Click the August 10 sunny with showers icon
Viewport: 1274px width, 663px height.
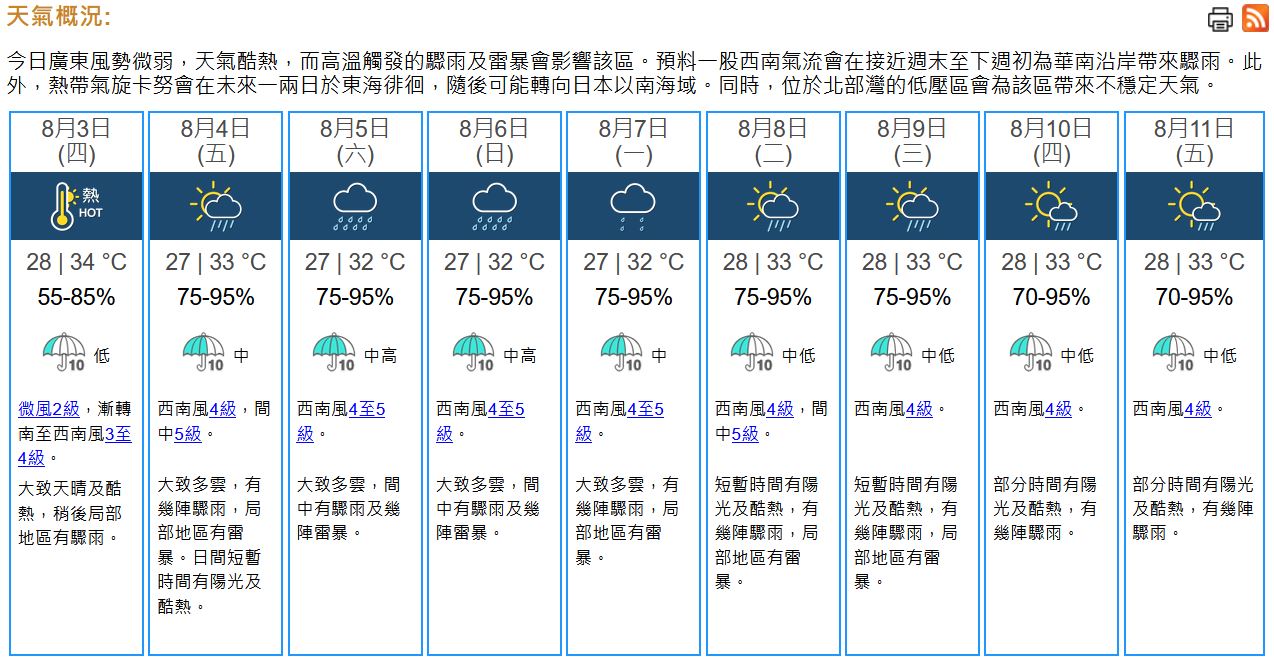[1051, 206]
